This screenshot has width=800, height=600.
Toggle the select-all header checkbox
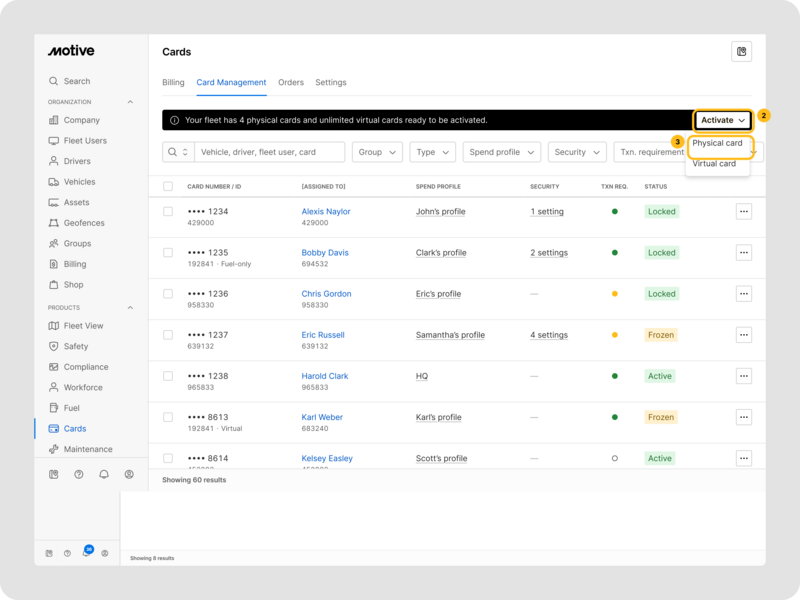[x=168, y=186]
